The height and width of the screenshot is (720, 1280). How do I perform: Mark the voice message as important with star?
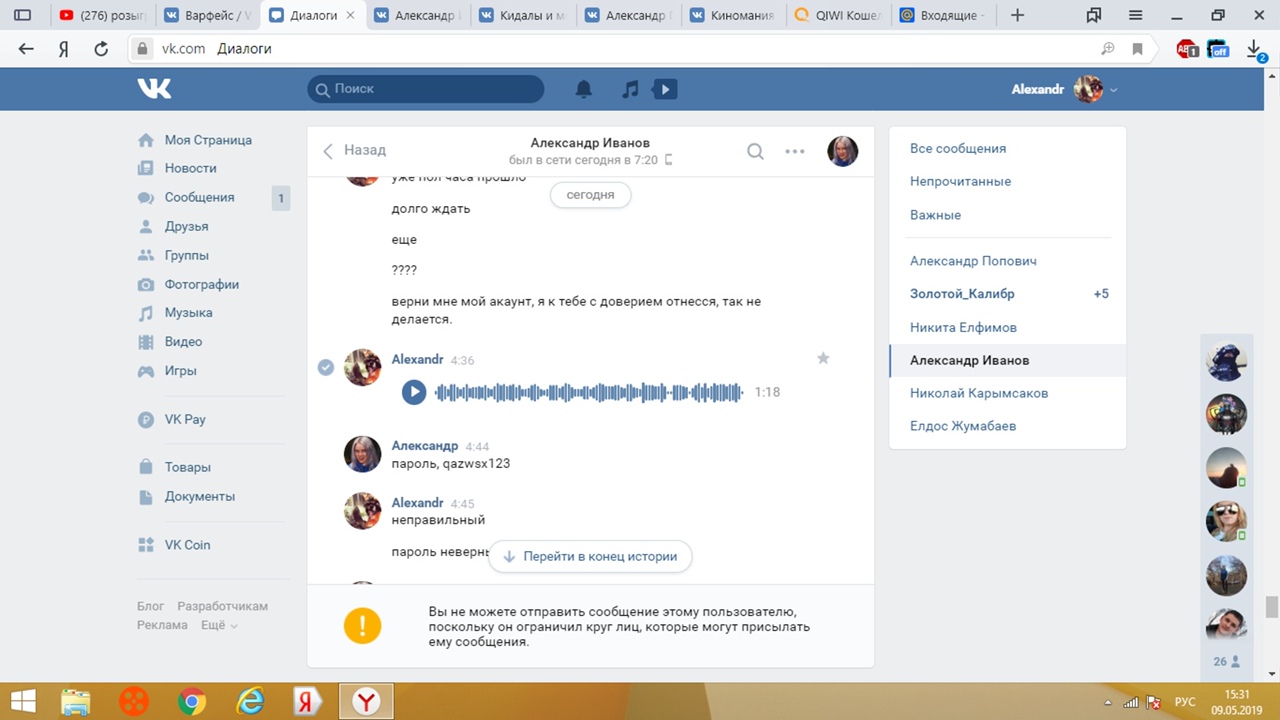pos(823,358)
